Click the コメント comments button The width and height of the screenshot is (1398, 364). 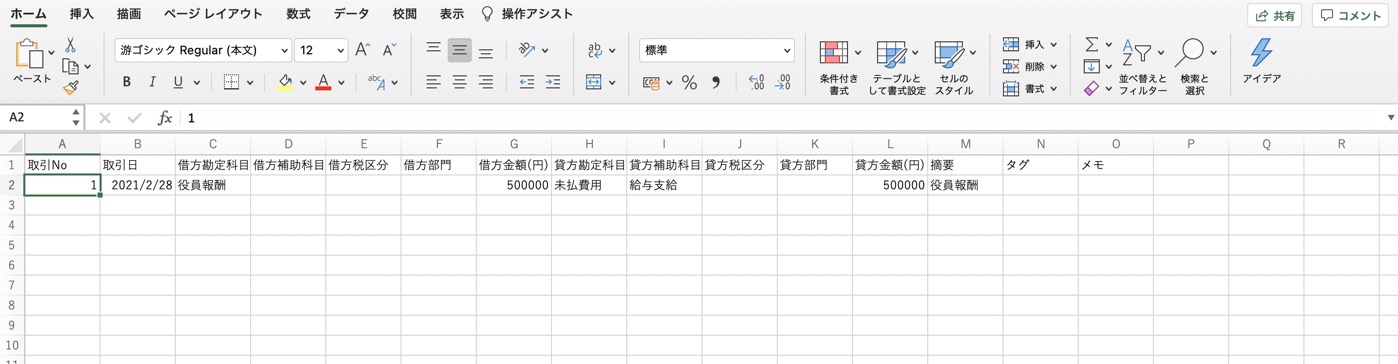pyautogui.click(x=1351, y=15)
